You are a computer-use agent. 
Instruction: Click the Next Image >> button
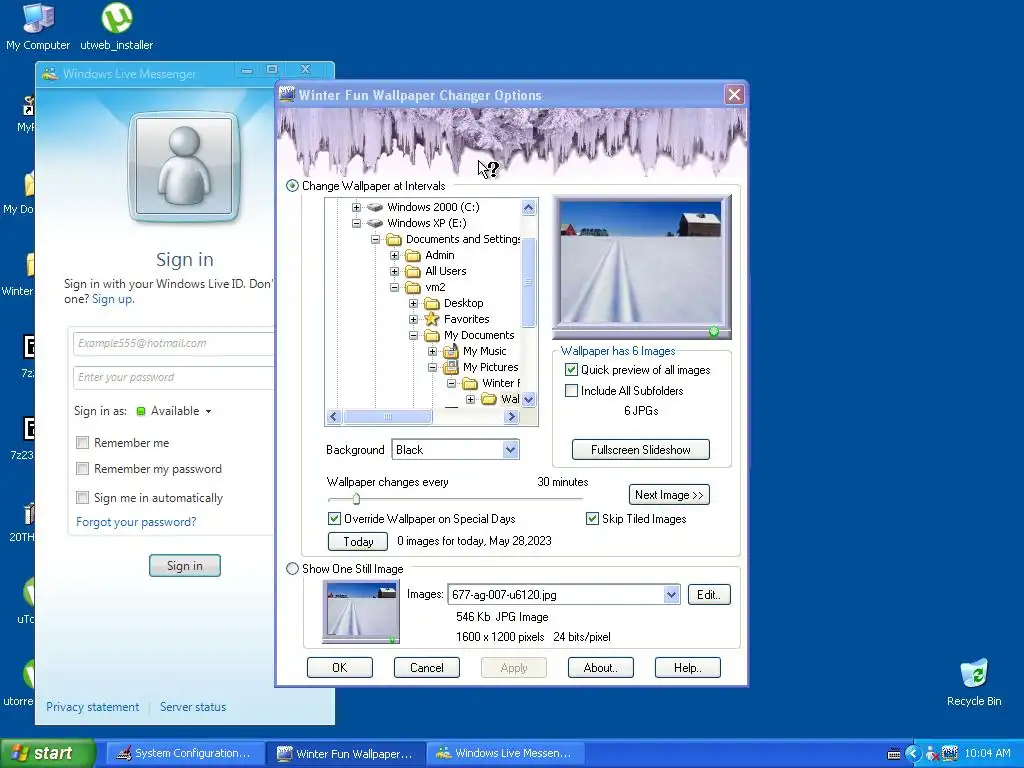pos(669,494)
